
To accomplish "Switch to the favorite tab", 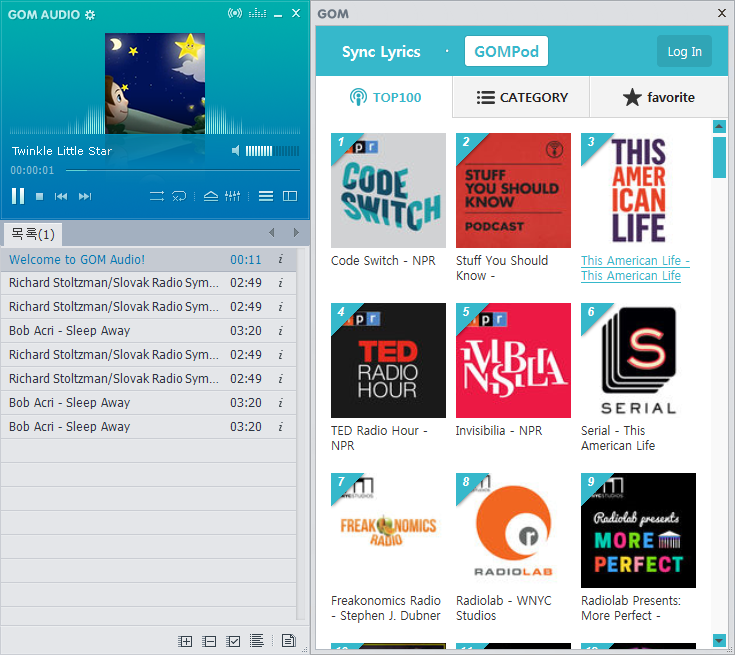I will 659,97.
